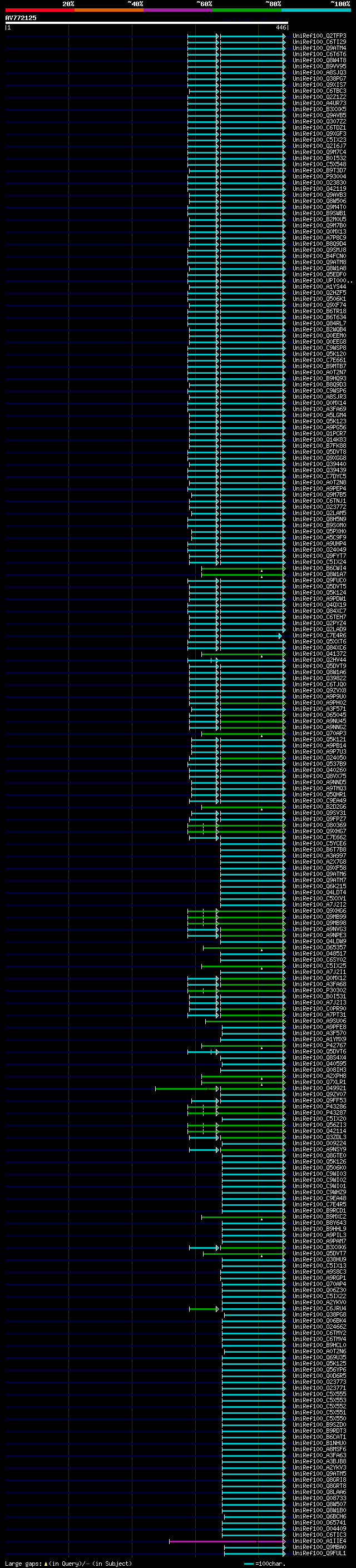Select the UniRef100_Q41372 label

coord(319,654)
